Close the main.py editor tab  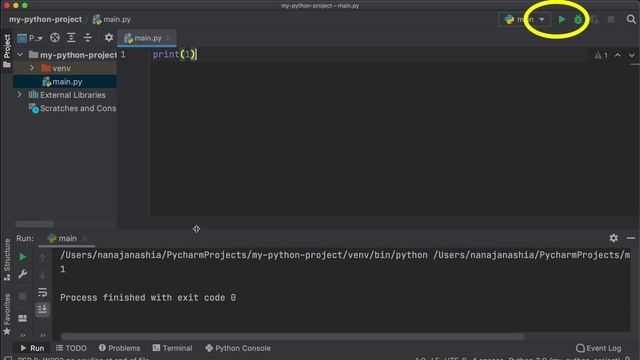click(x=169, y=38)
